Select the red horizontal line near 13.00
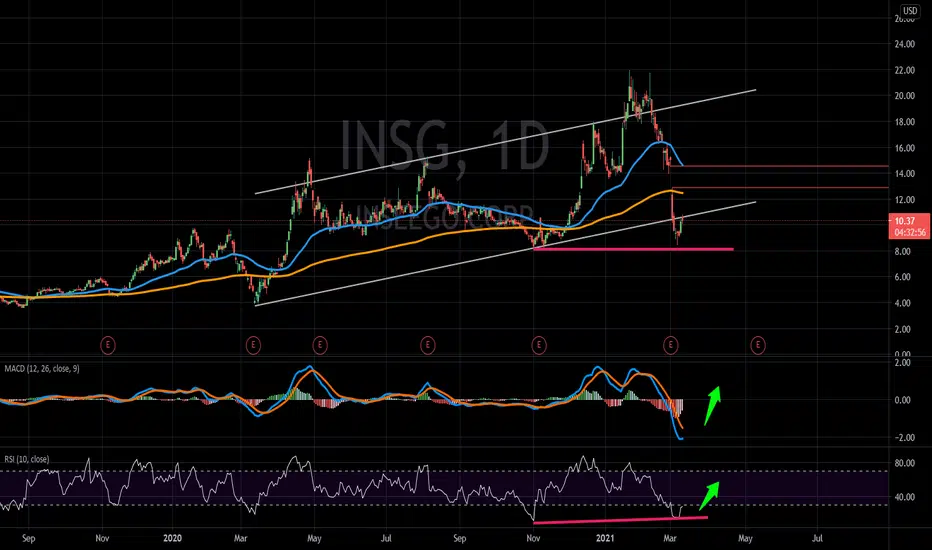This screenshot has width=932, height=550. [780, 187]
